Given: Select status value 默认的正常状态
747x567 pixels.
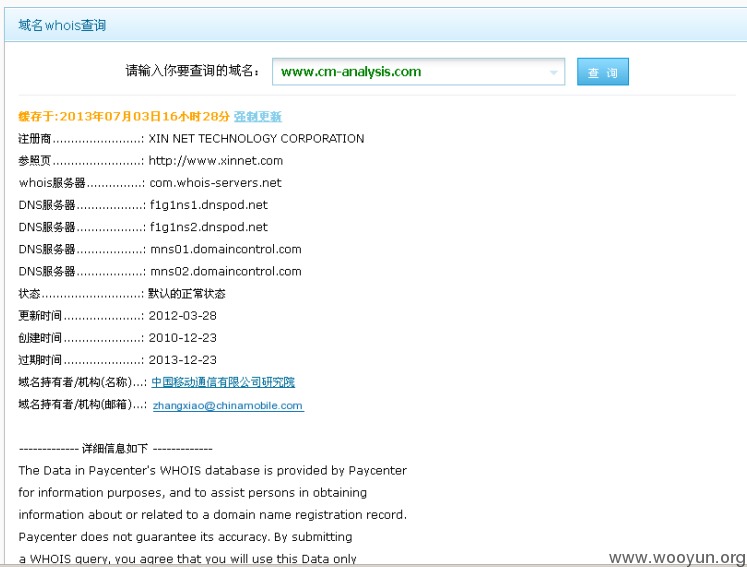Looking at the screenshot, I should [187, 294].
